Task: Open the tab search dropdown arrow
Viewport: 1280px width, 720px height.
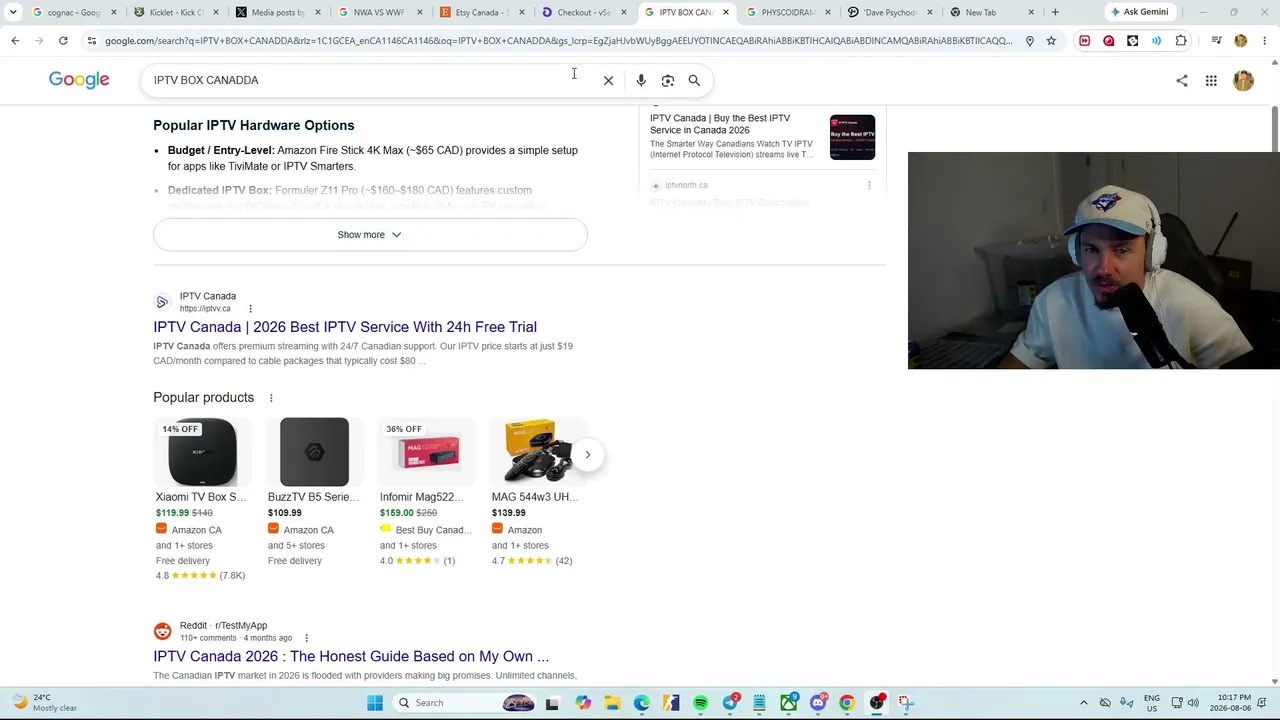Action: pyautogui.click(x=13, y=12)
